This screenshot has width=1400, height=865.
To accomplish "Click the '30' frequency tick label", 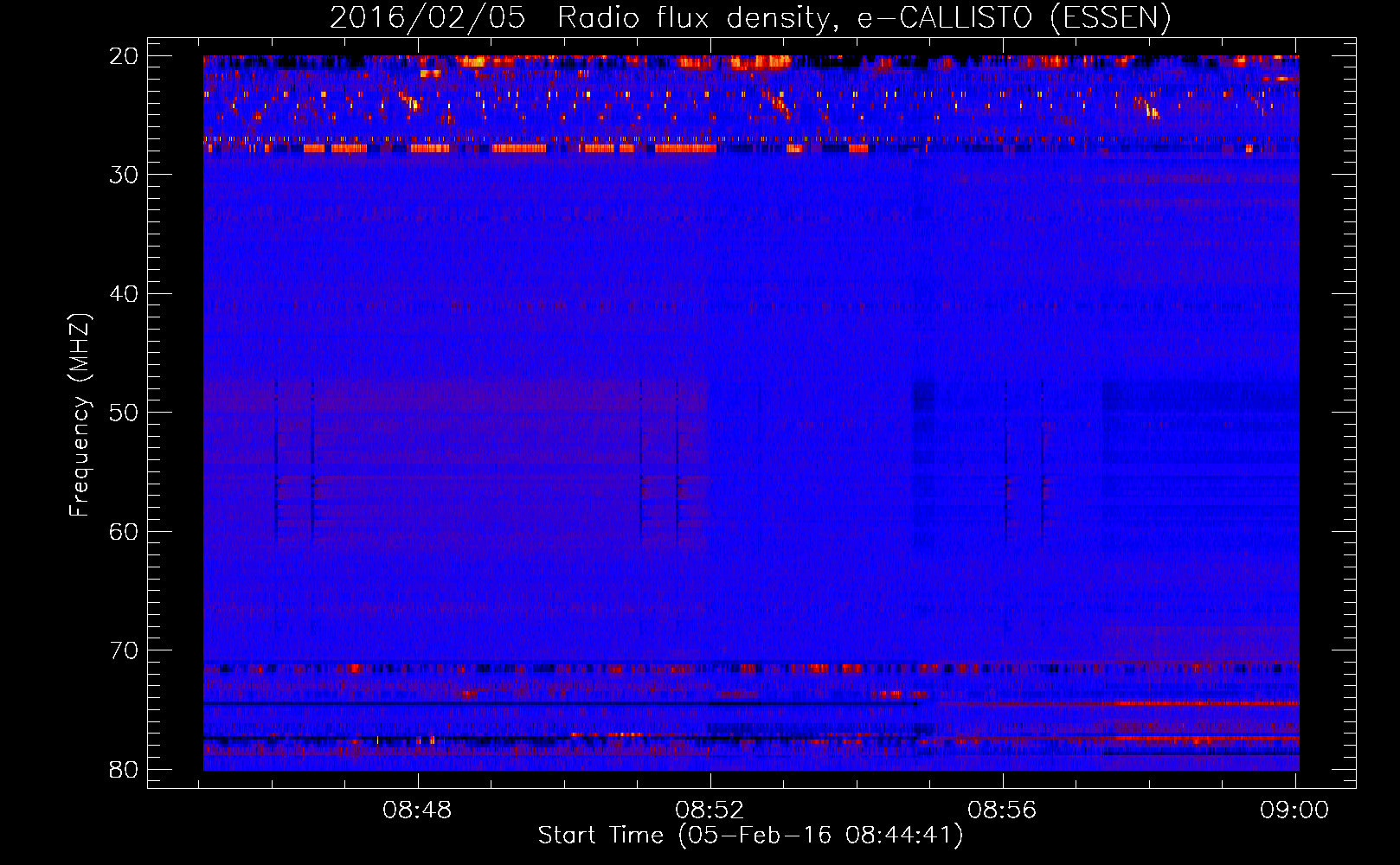I will tap(125, 175).
